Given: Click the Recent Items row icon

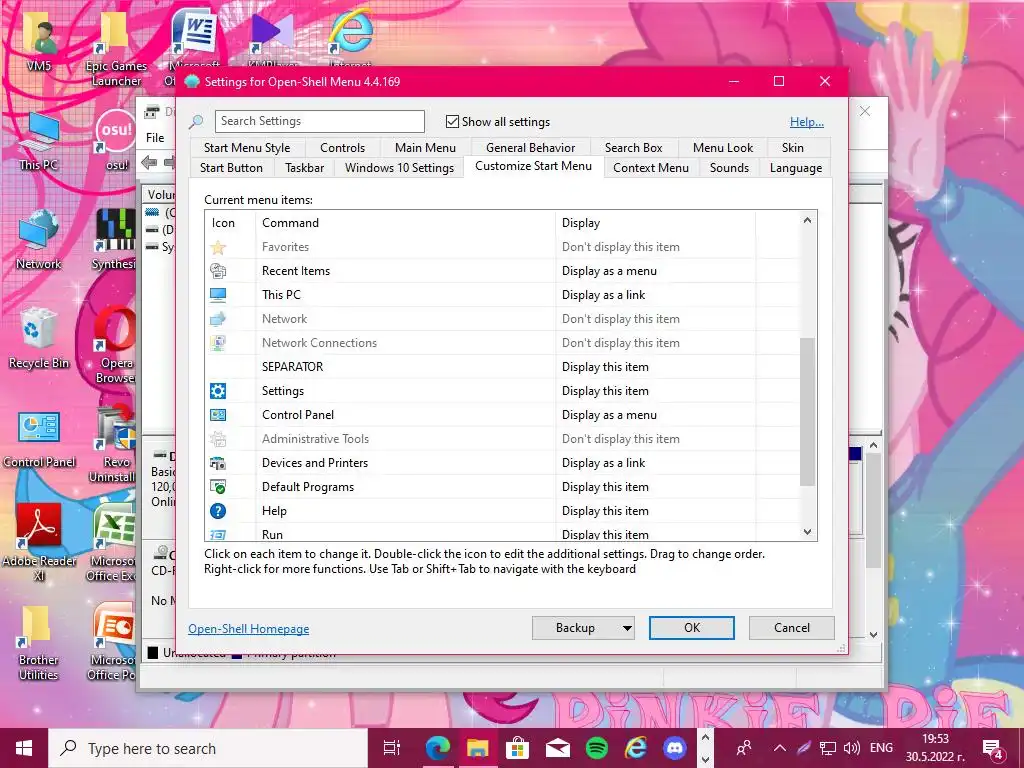Looking at the screenshot, I should click(217, 271).
